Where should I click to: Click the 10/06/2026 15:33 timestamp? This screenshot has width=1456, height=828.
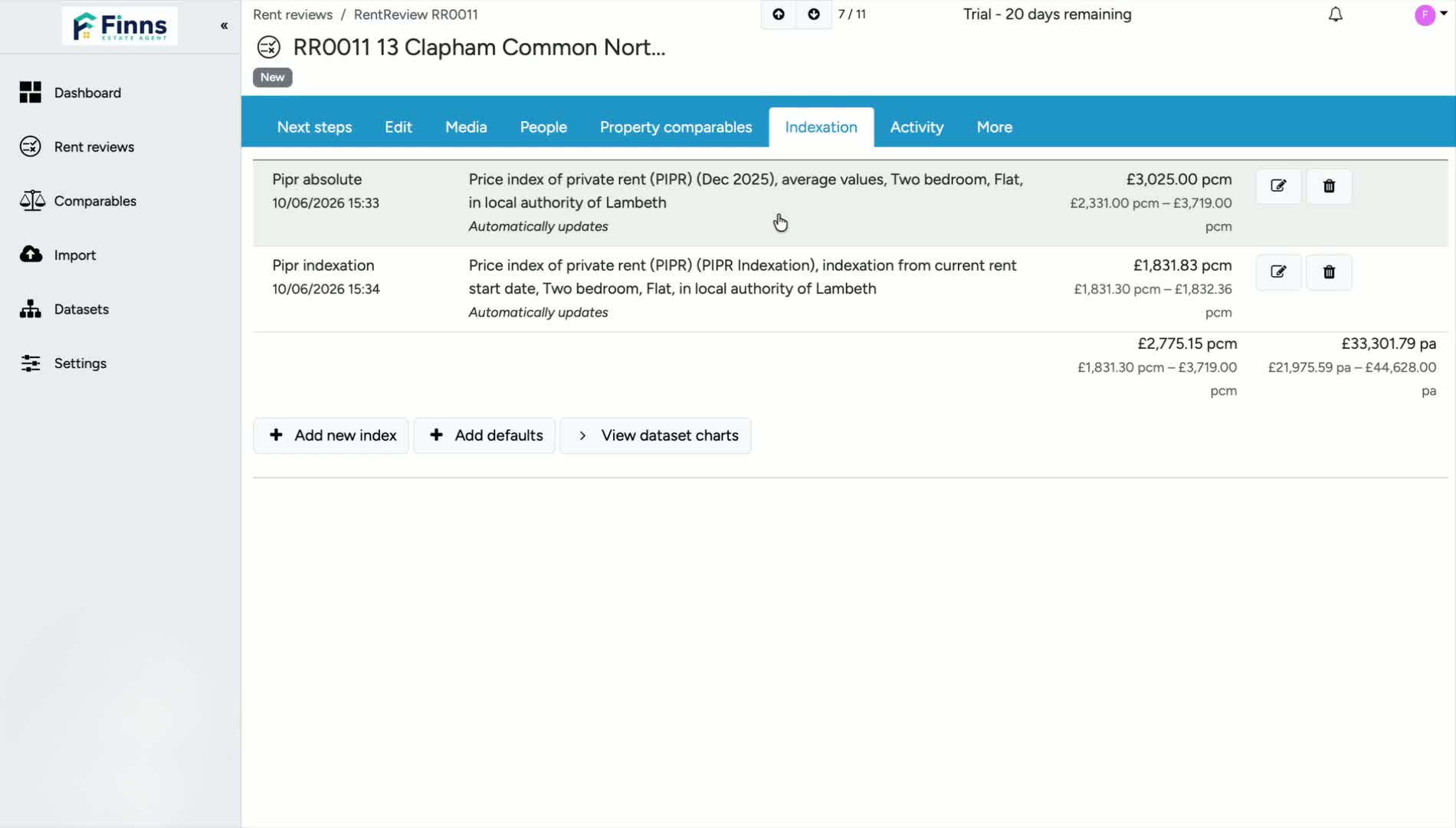coord(326,203)
